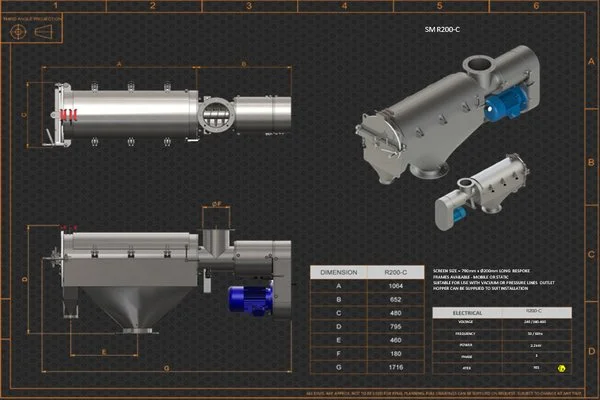Click column marker 3 on top border
Viewport: 600px width, 400px height.
pos(249,5)
